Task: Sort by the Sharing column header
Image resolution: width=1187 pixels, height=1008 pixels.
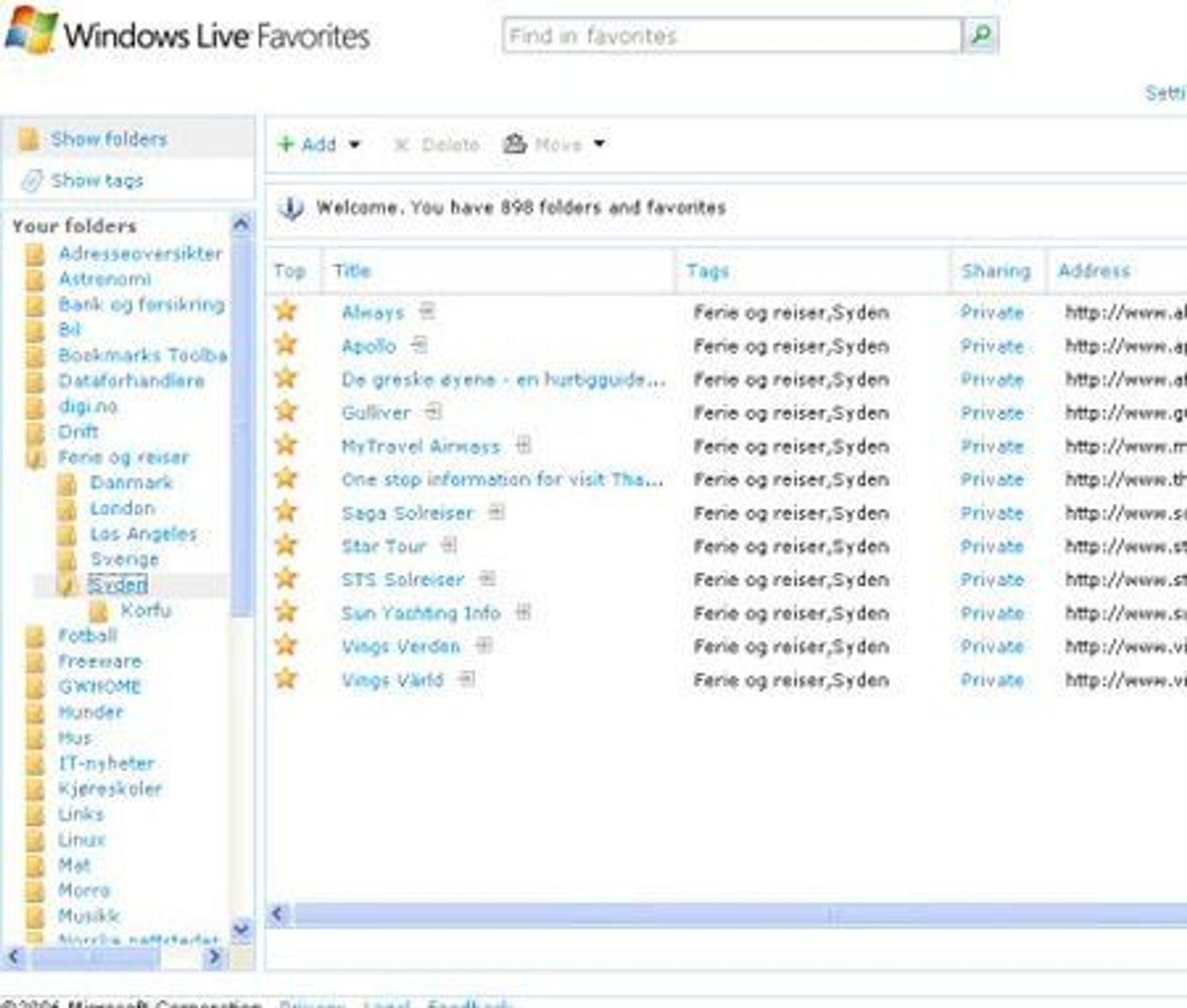Action: pos(996,271)
